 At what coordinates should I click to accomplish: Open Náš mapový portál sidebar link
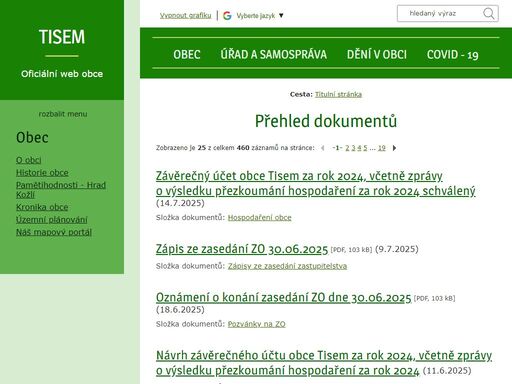(54, 232)
